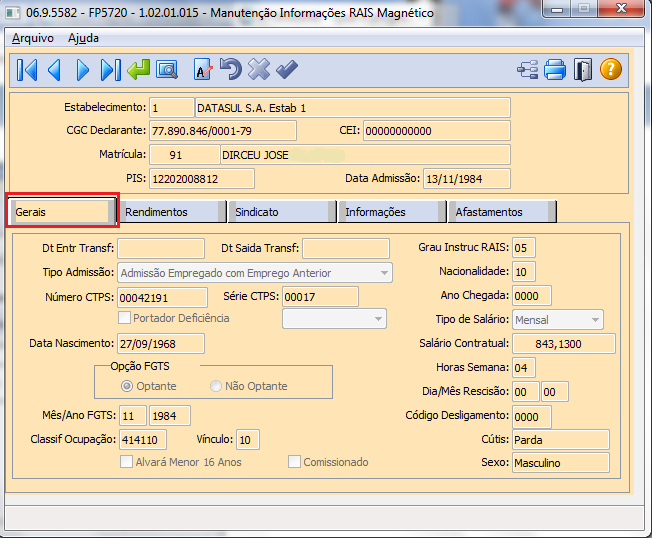Click the Dt Entr Transf field
The height and width of the screenshot is (538, 652).
click(x=161, y=249)
